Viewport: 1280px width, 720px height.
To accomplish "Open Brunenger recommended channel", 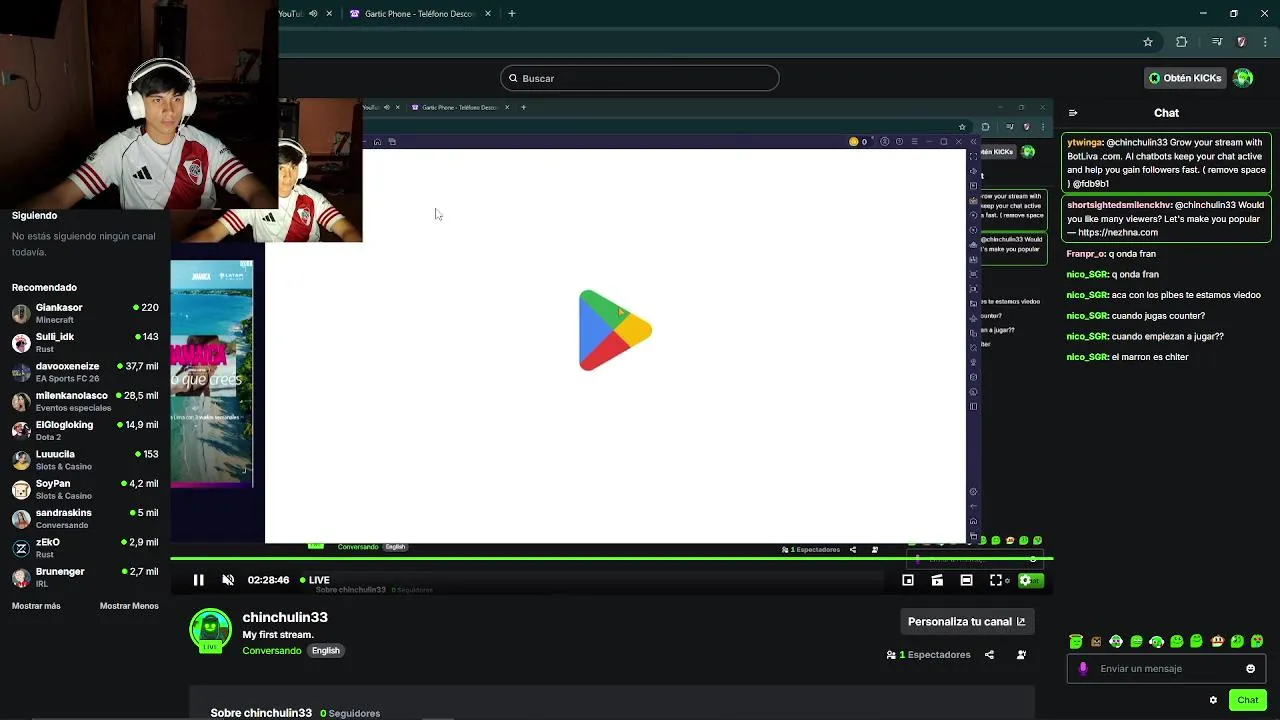I will click(85, 577).
